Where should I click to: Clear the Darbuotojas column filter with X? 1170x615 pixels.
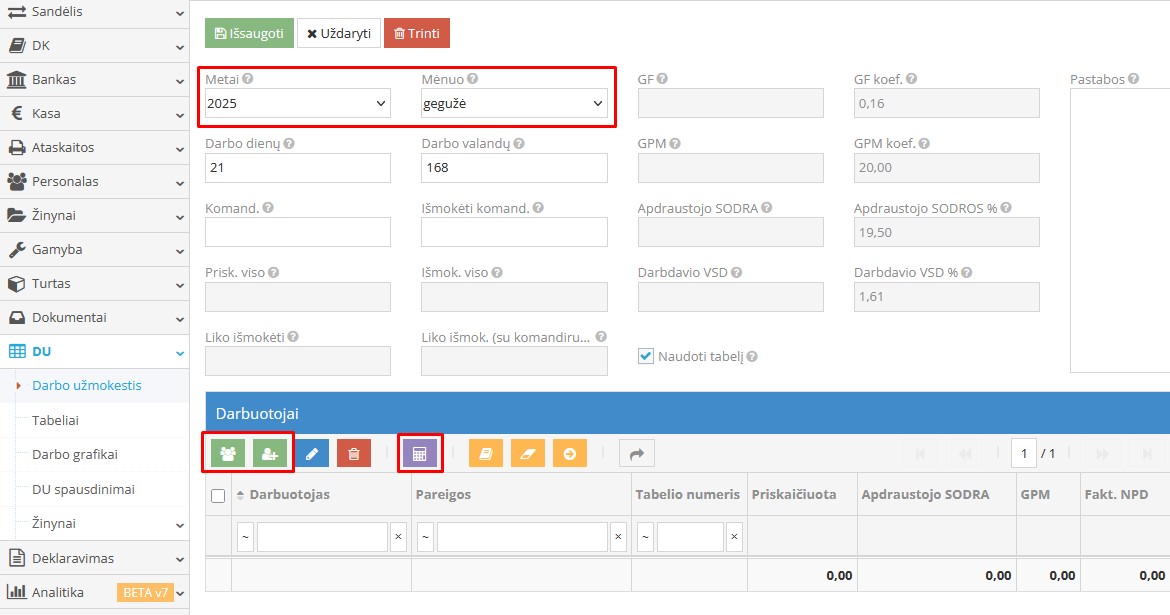click(398, 537)
